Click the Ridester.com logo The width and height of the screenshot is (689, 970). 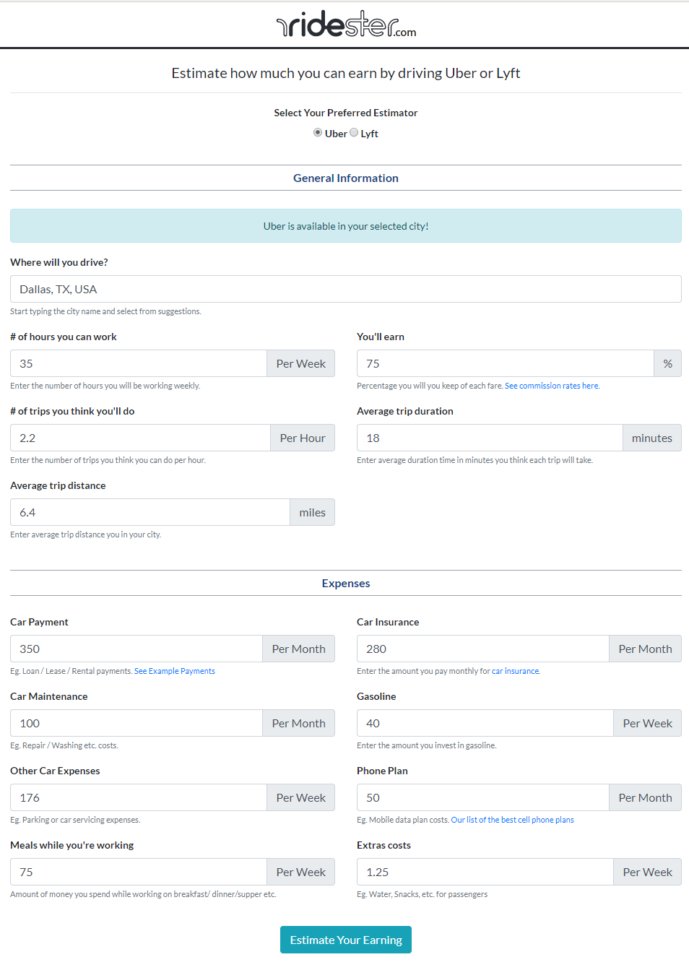click(344, 22)
